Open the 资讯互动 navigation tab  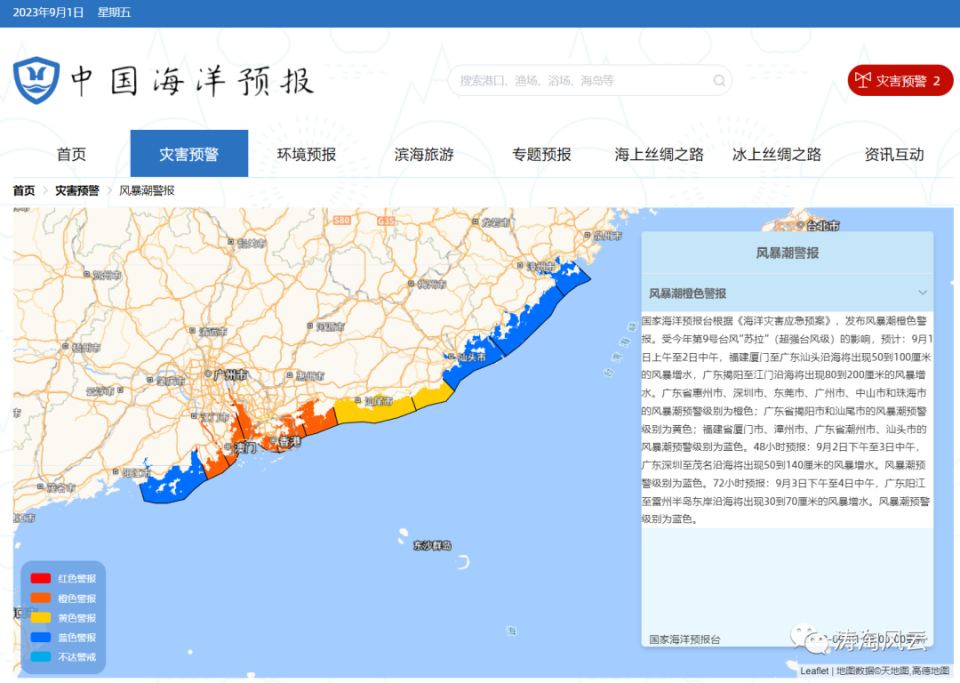pos(894,154)
